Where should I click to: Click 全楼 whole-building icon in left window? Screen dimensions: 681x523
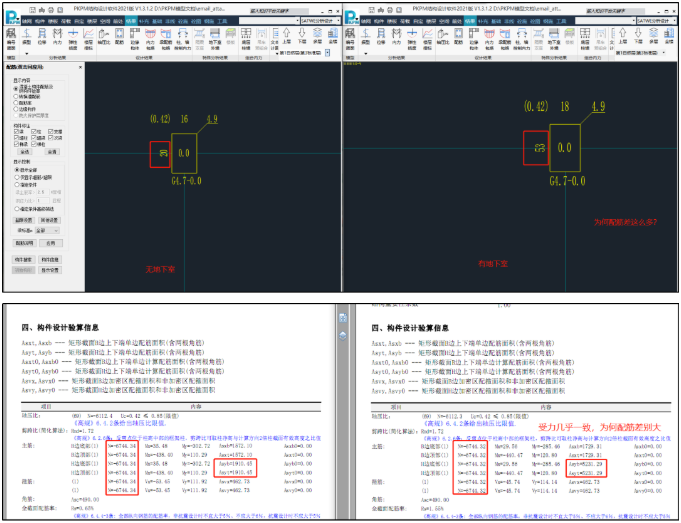(x=333, y=36)
